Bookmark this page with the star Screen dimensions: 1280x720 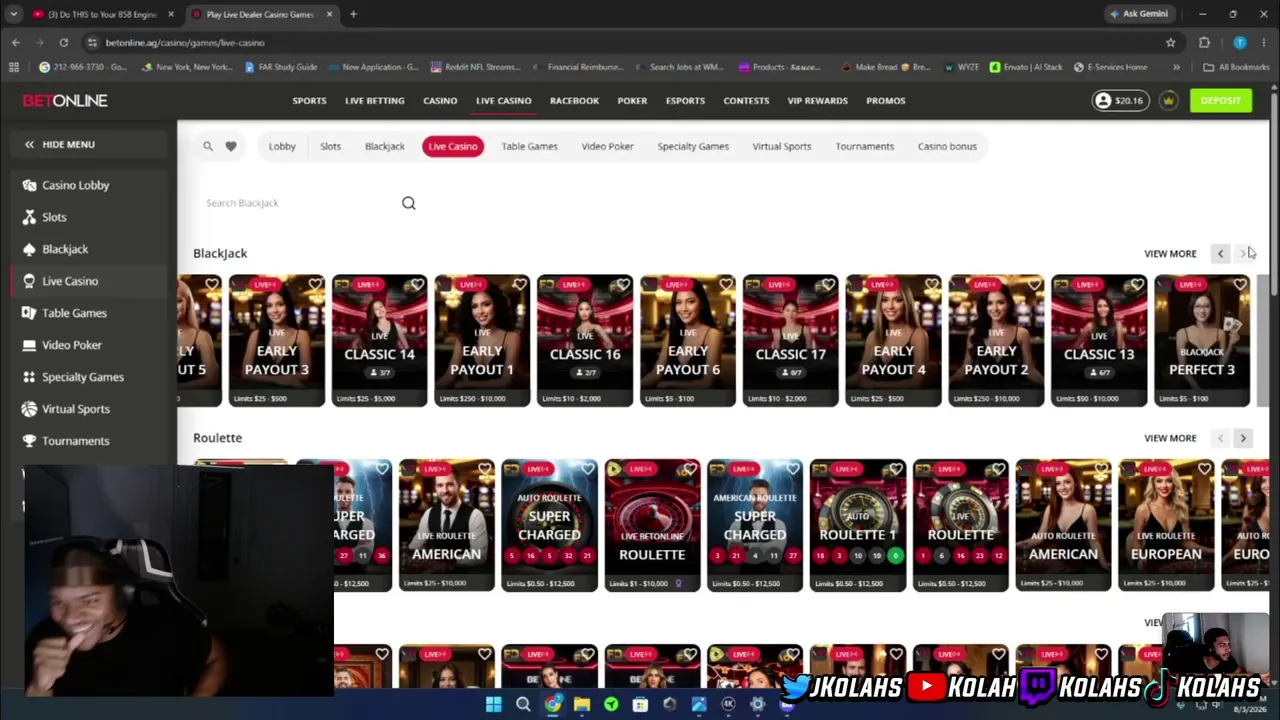click(1170, 42)
